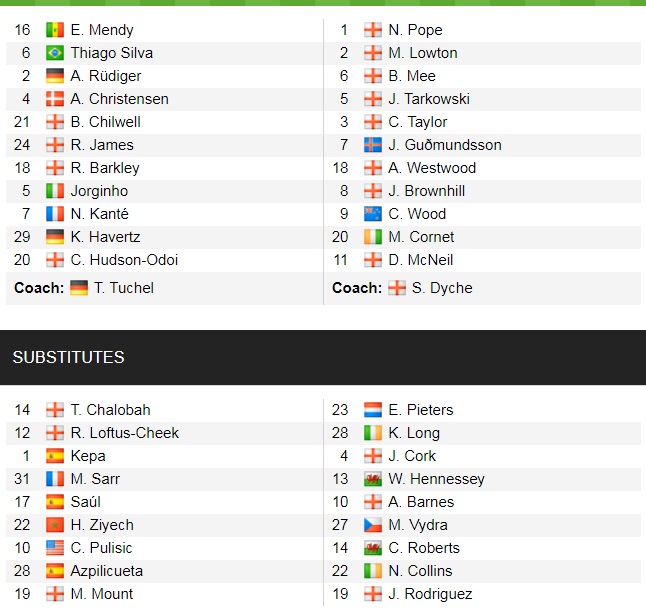Select N. Pope in Burnley lineup
The width and height of the screenshot is (646, 615).
tap(415, 30)
